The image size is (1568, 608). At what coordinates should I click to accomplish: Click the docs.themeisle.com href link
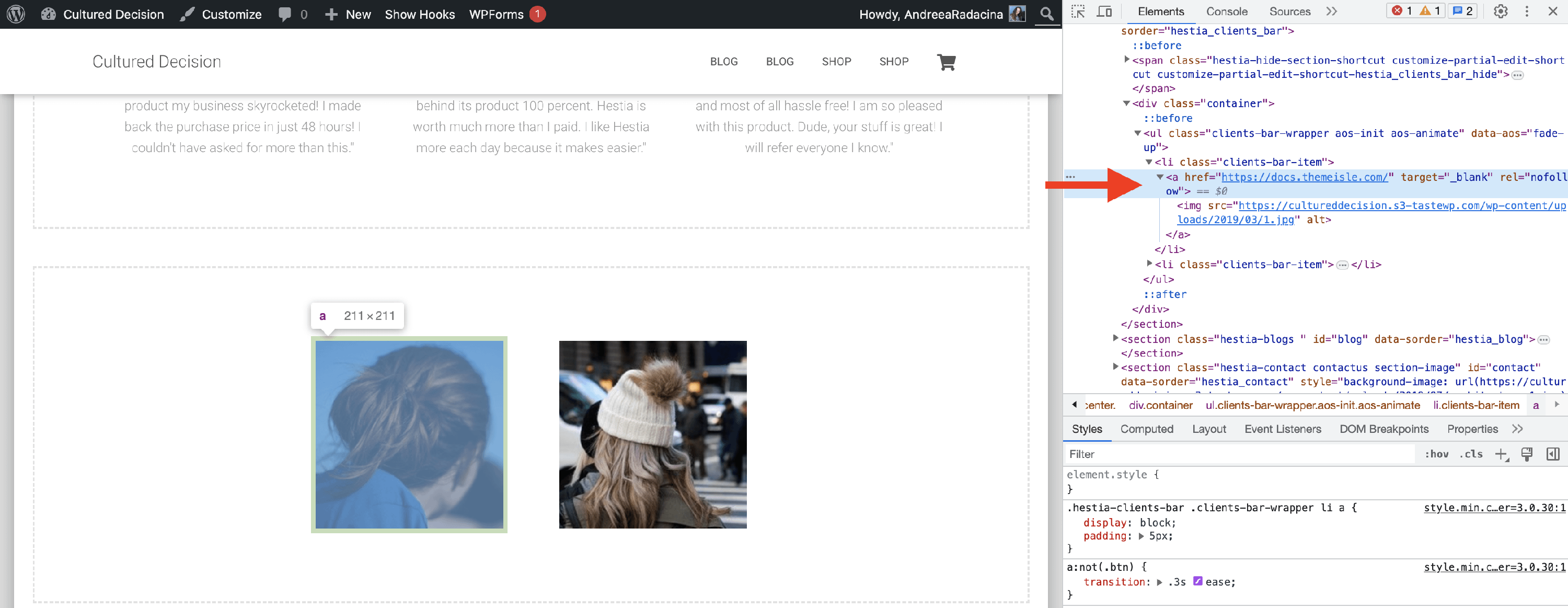(x=1305, y=177)
